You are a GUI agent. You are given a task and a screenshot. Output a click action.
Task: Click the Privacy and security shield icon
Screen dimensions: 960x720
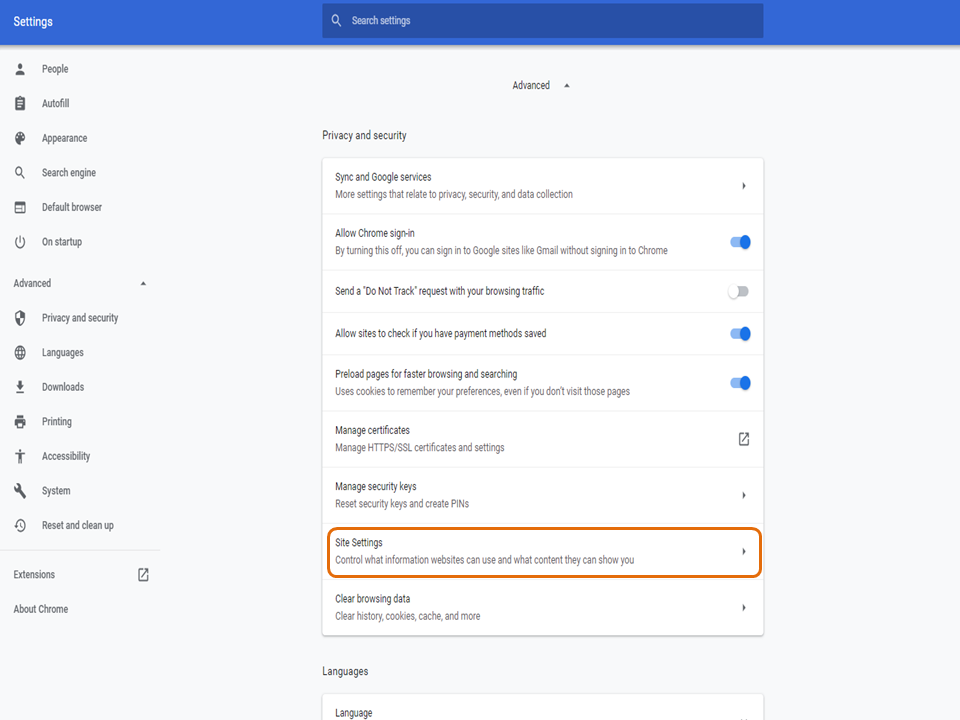(x=20, y=318)
